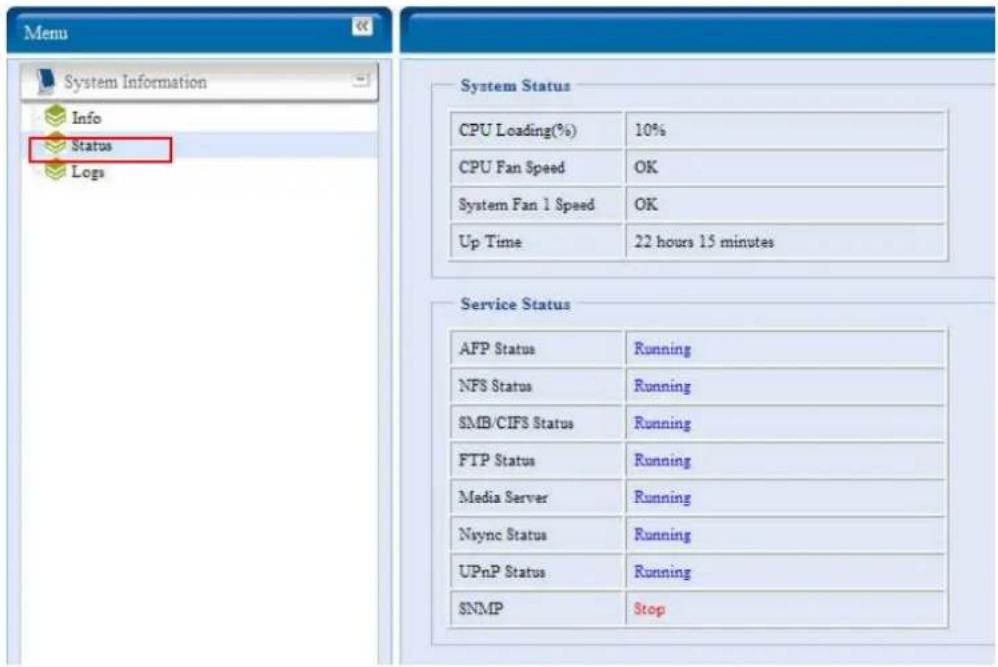Screen dimensions: 998x667
Task: Click the Nsync Status Running link
Action: (662, 535)
